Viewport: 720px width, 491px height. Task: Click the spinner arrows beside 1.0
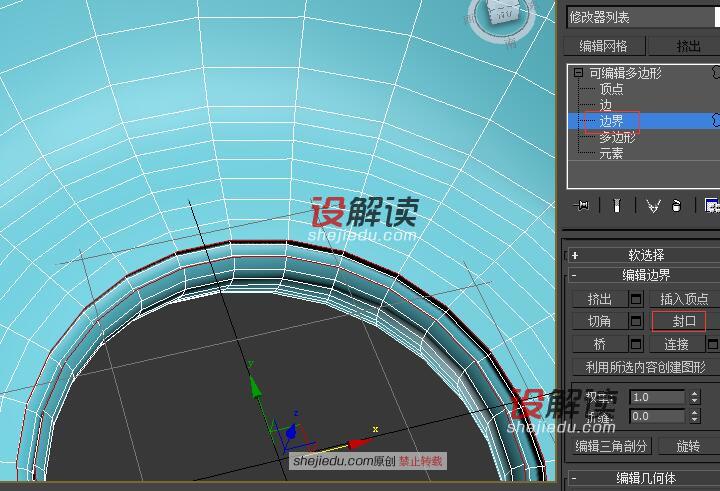694,397
